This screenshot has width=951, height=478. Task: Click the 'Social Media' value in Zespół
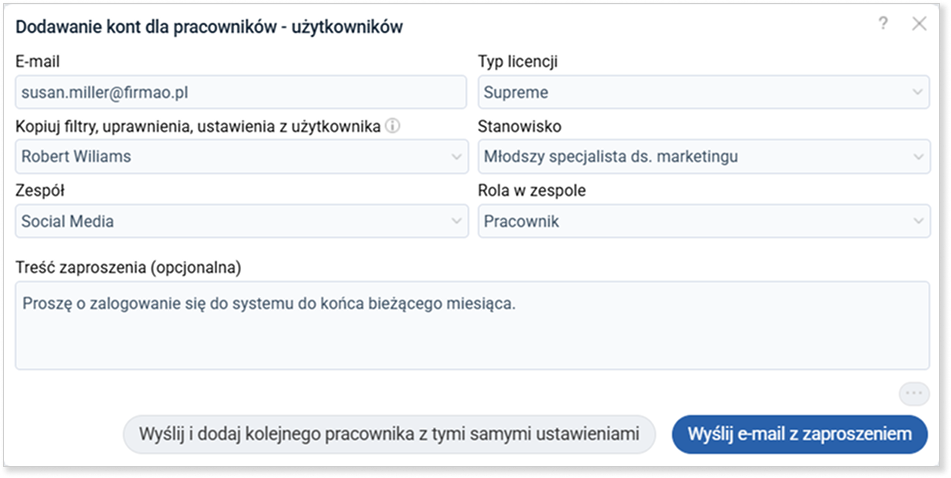67,221
